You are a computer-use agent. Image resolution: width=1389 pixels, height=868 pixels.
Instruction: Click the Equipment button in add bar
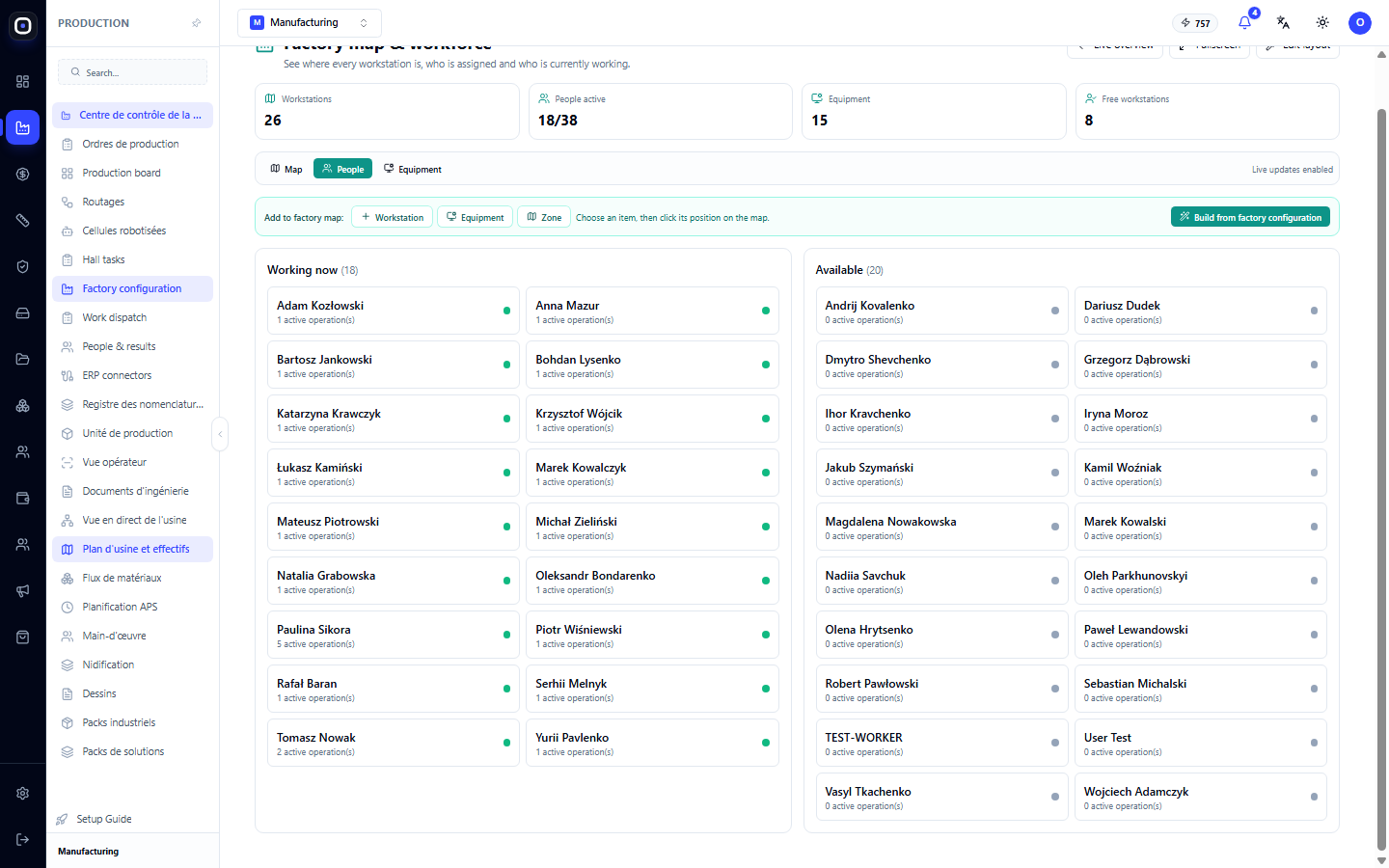click(x=475, y=217)
